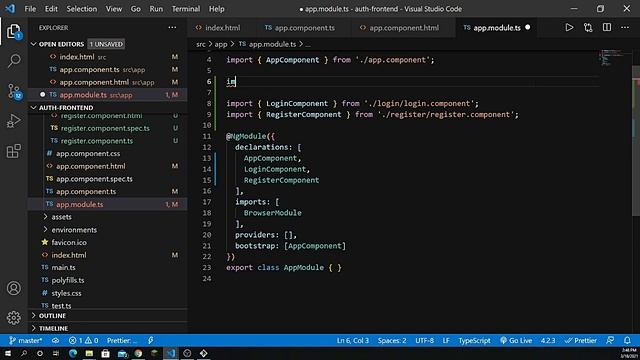Click the Synchronize Changes cloud icon

(x=56, y=340)
